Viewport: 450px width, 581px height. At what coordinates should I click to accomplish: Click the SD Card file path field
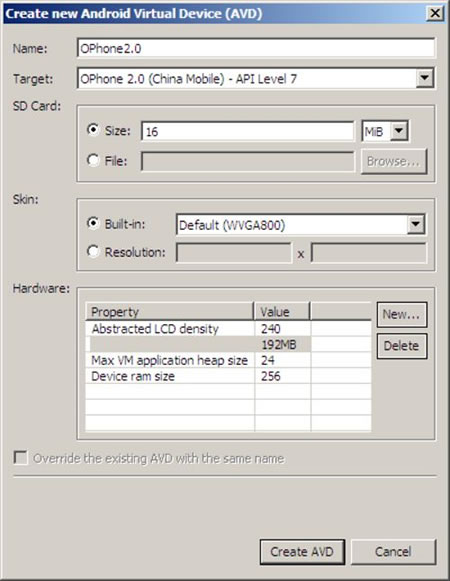coord(247,162)
